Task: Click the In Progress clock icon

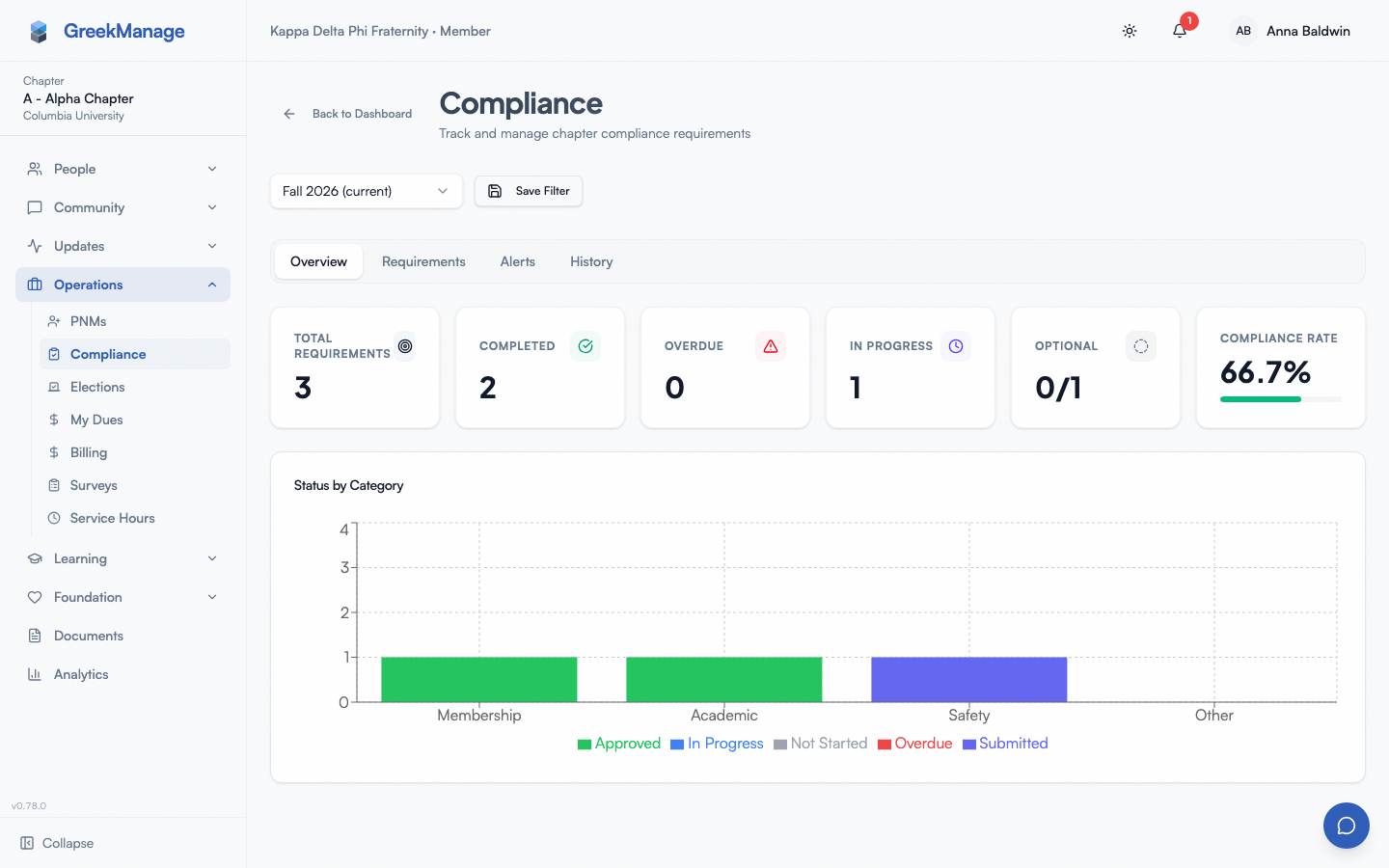Action: pos(956,346)
